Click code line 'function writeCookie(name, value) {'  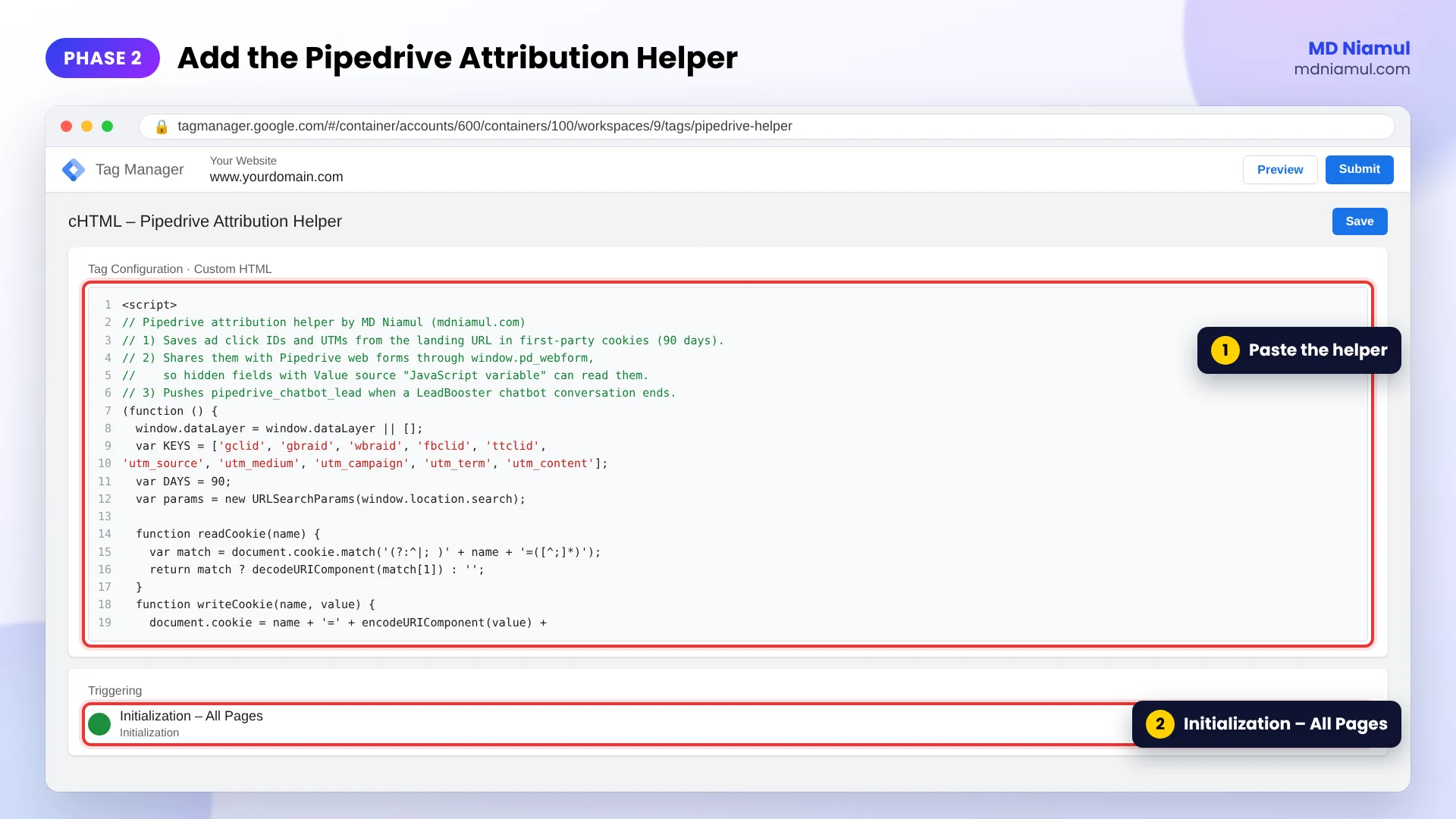[256, 604]
